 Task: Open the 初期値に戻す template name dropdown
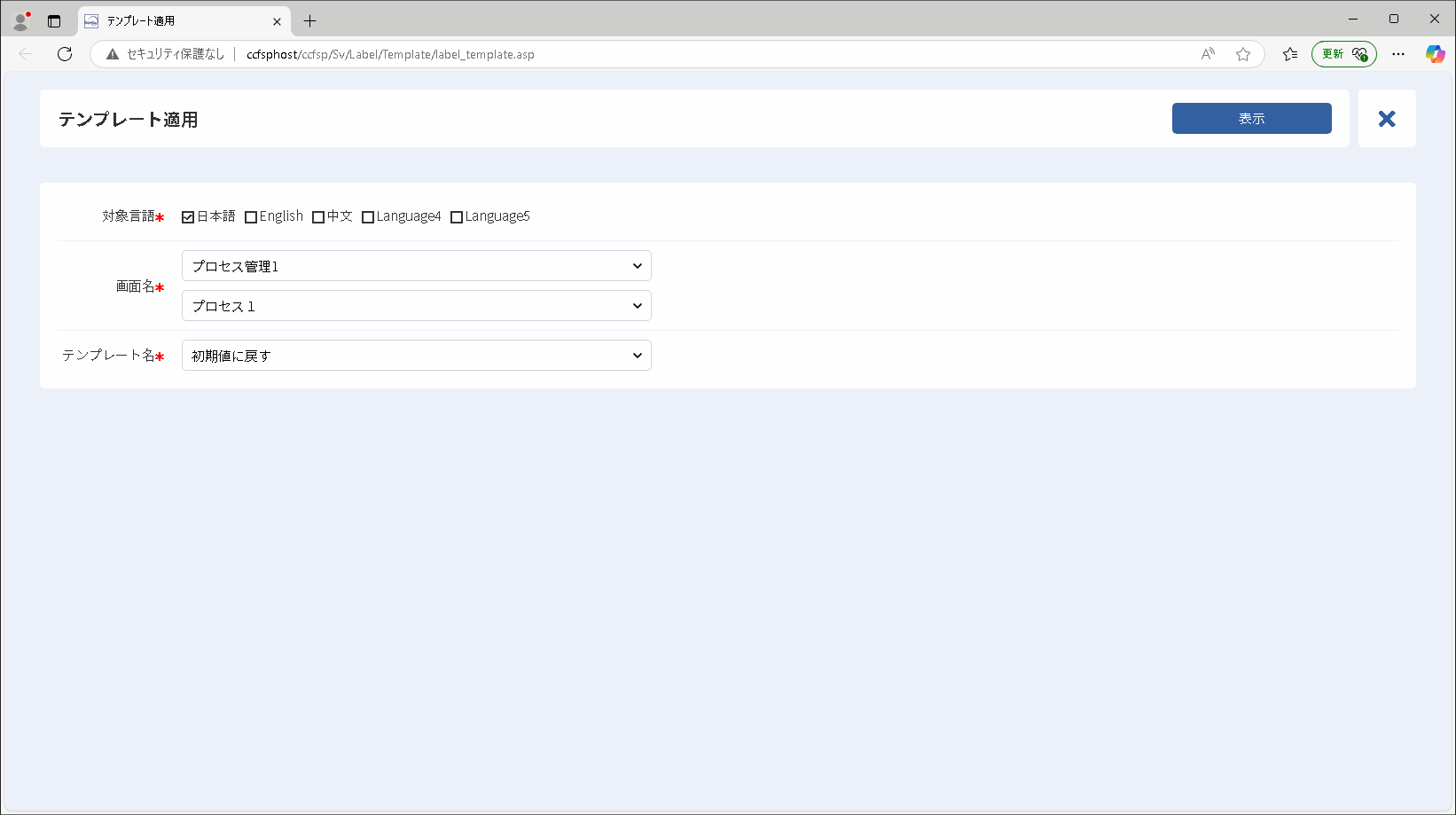click(x=417, y=356)
